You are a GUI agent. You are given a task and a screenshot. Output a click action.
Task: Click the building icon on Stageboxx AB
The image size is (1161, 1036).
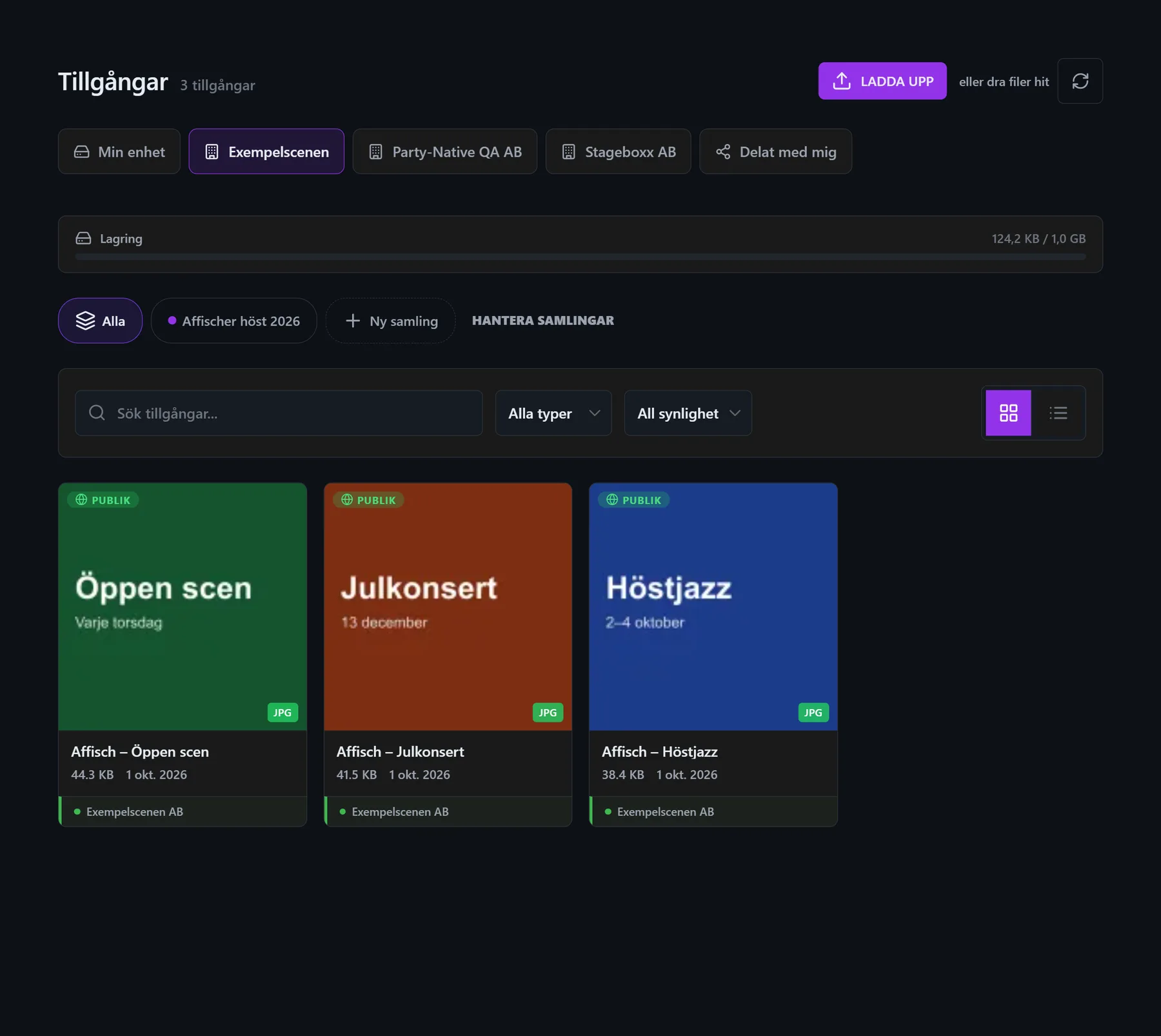click(568, 152)
